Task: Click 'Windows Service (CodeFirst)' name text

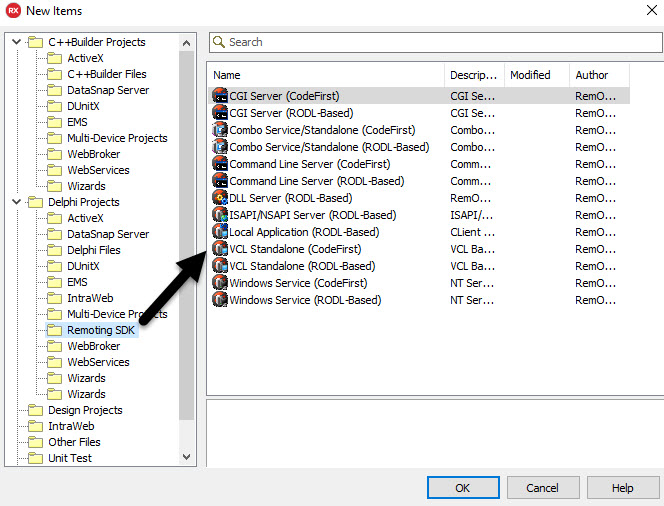Action: coord(299,283)
